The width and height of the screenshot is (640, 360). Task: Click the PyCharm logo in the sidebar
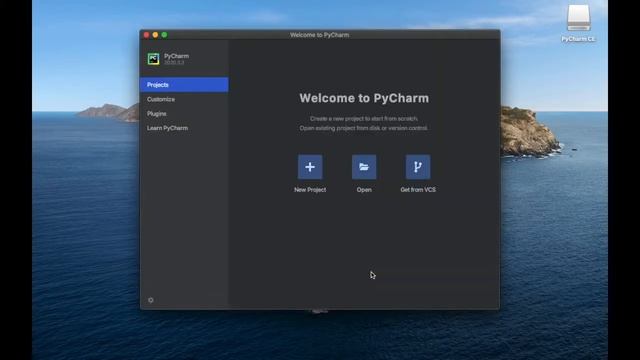[x=153, y=59]
